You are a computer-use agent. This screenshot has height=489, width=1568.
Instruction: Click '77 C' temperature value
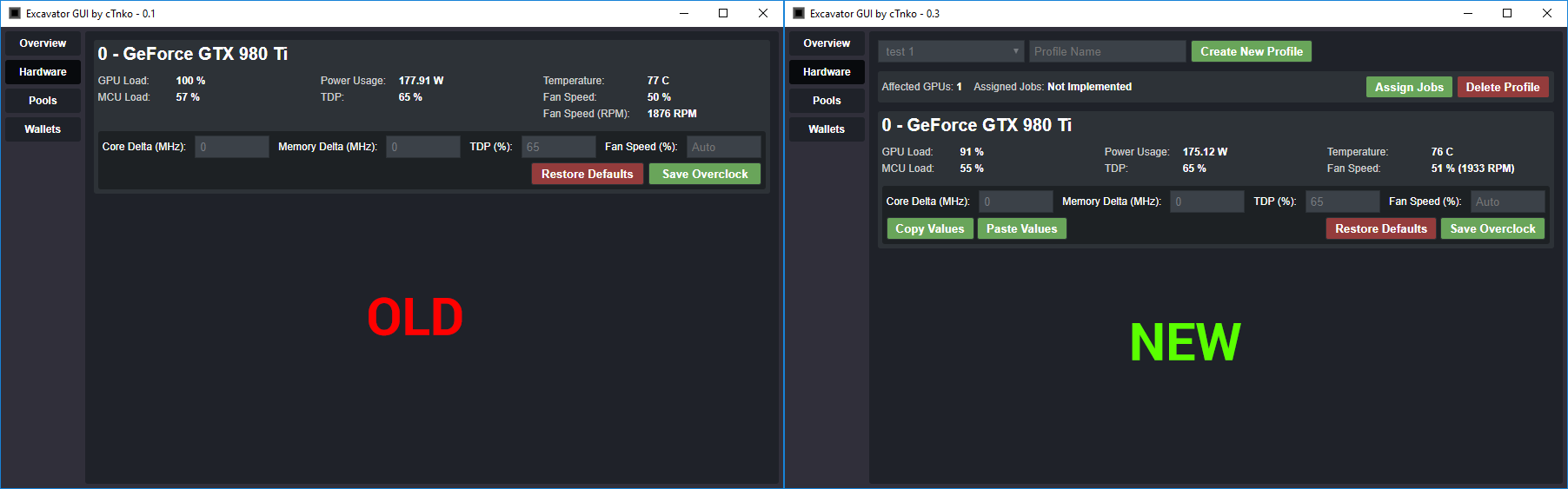pyautogui.click(x=658, y=81)
